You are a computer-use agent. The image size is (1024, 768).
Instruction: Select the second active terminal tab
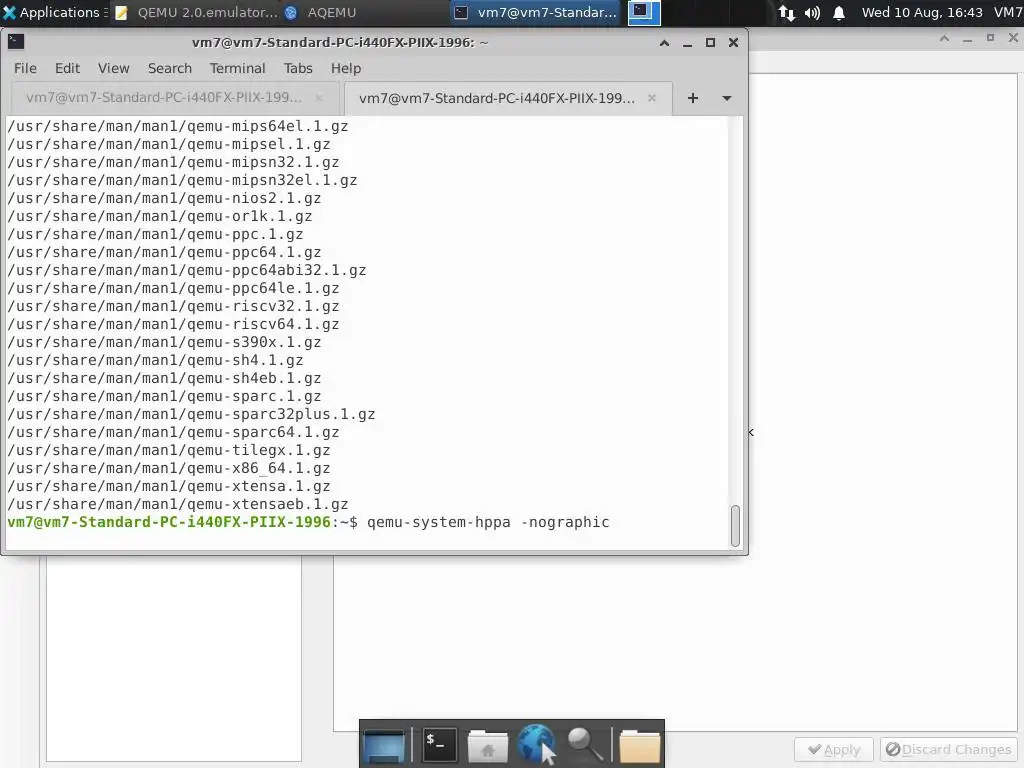[x=508, y=98]
